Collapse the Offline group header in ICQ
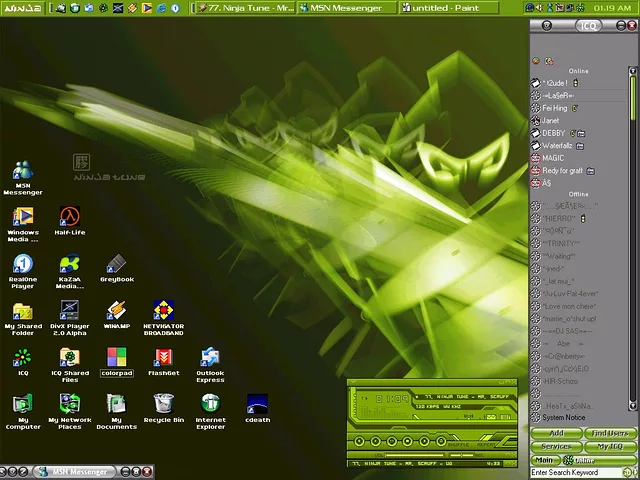The image size is (640, 480). [x=579, y=194]
